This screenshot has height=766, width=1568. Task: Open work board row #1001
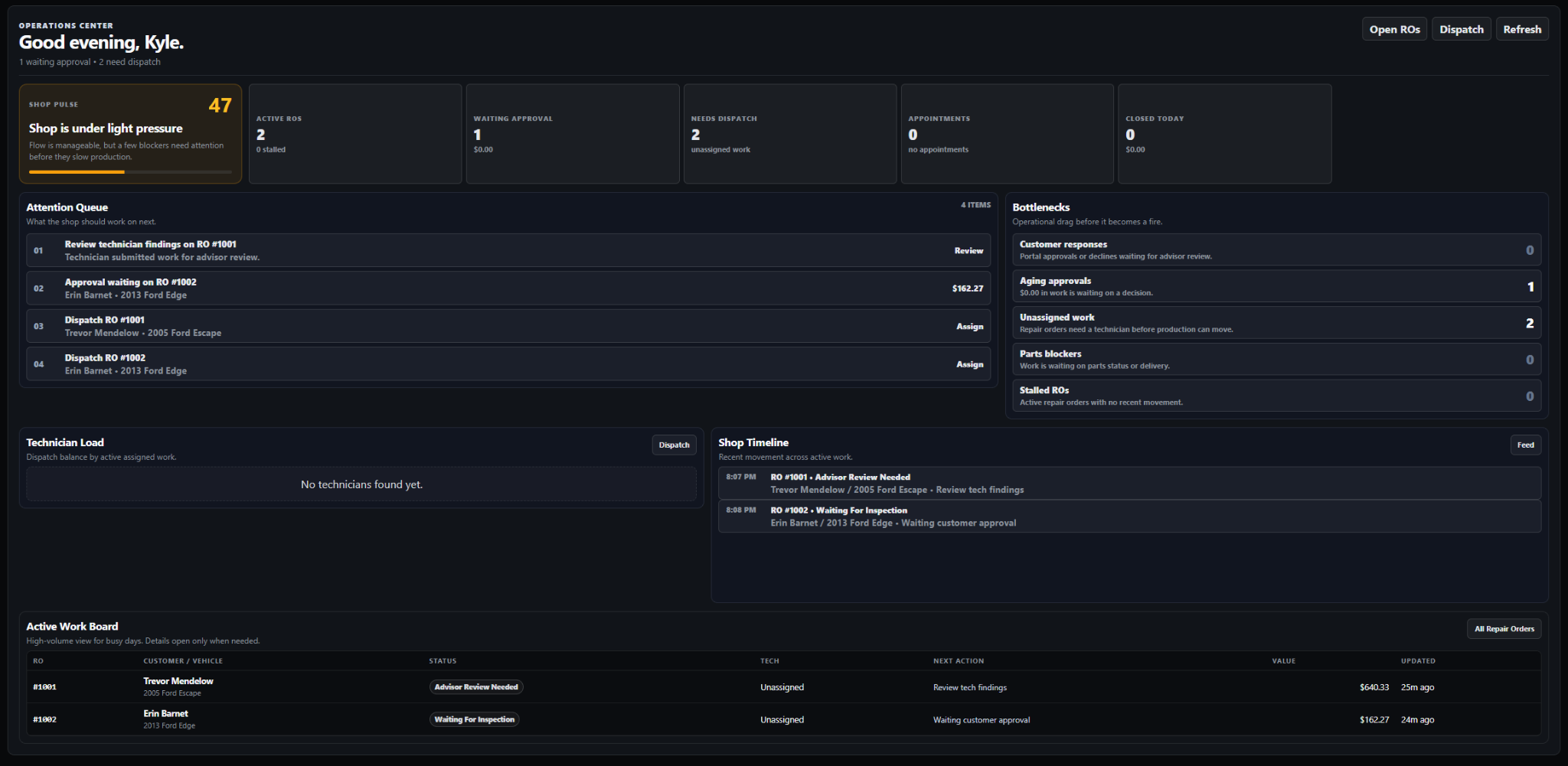tap(783, 687)
